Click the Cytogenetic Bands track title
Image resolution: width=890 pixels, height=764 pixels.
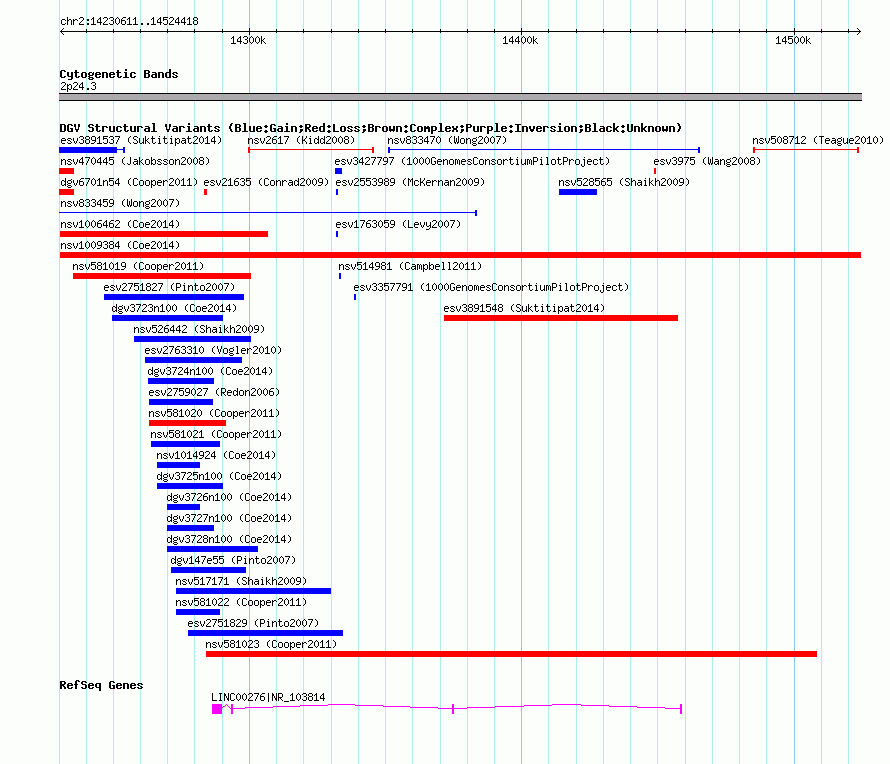[x=119, y=74]
